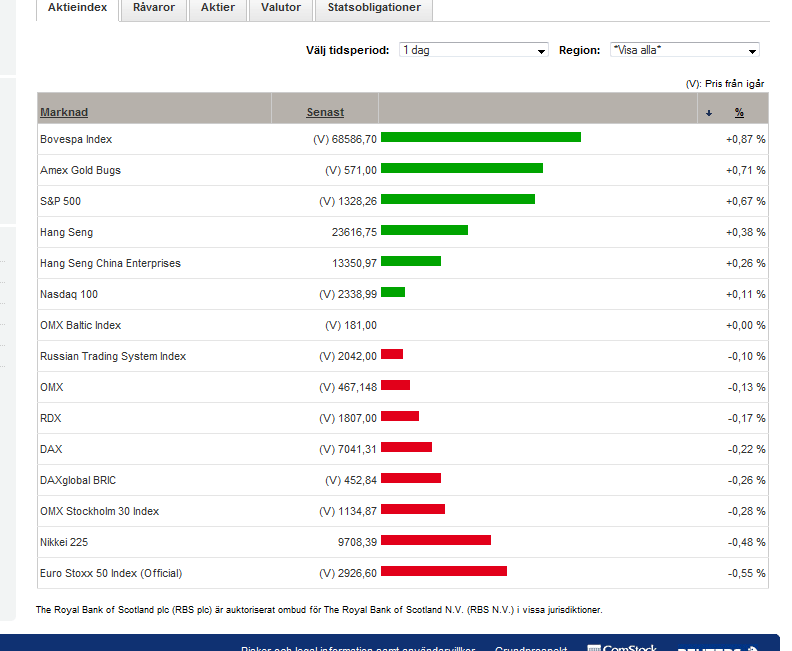Click the Bovespa green performance bar
This screenshot has width=792, height=651.
coord(481,137)
